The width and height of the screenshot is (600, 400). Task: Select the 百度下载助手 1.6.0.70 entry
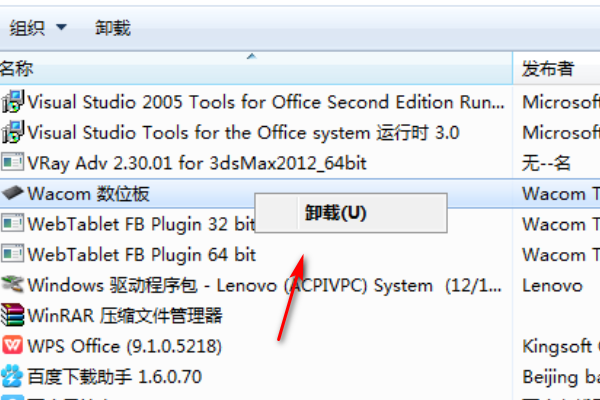pyautogui.click(x=115, y=377)
